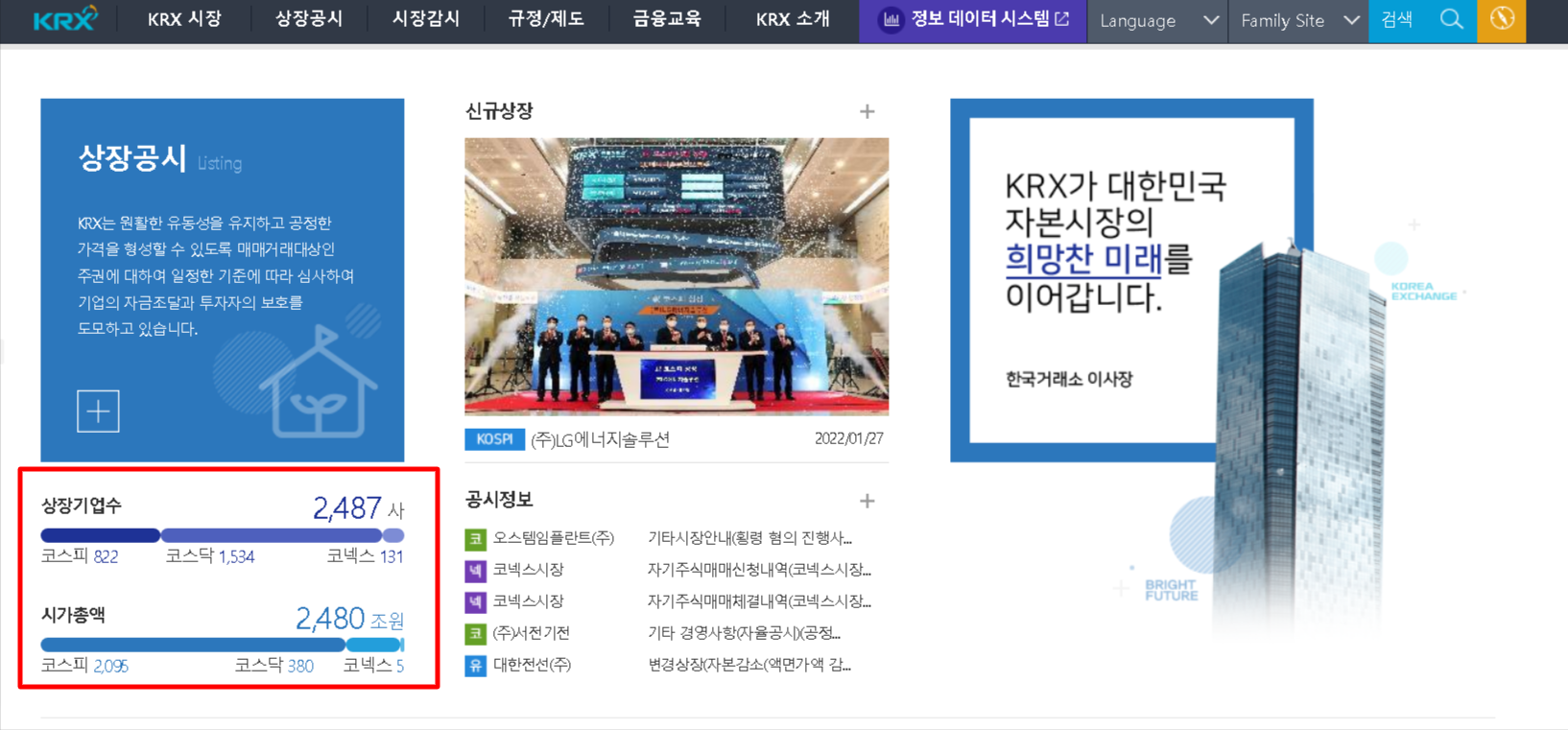Click the 상장기업수 progress bar
The width and height of the screenshot is (1568, 730).
coord(222,535)
